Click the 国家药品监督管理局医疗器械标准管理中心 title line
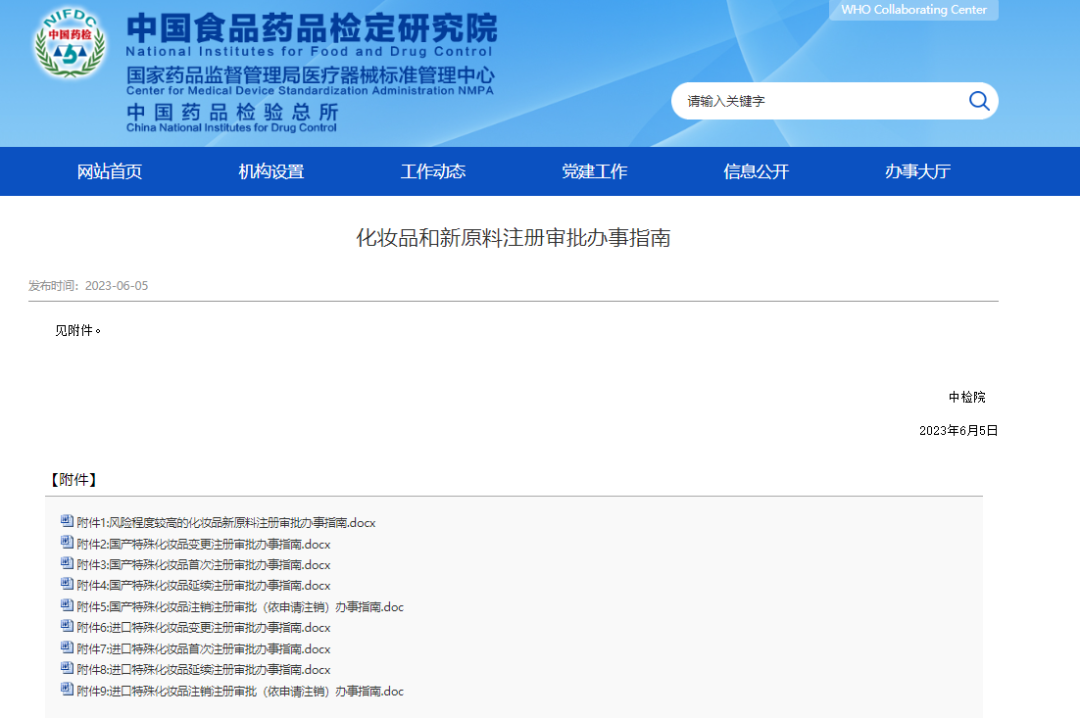The image size is (1080, 718). [x=310, y=75]
